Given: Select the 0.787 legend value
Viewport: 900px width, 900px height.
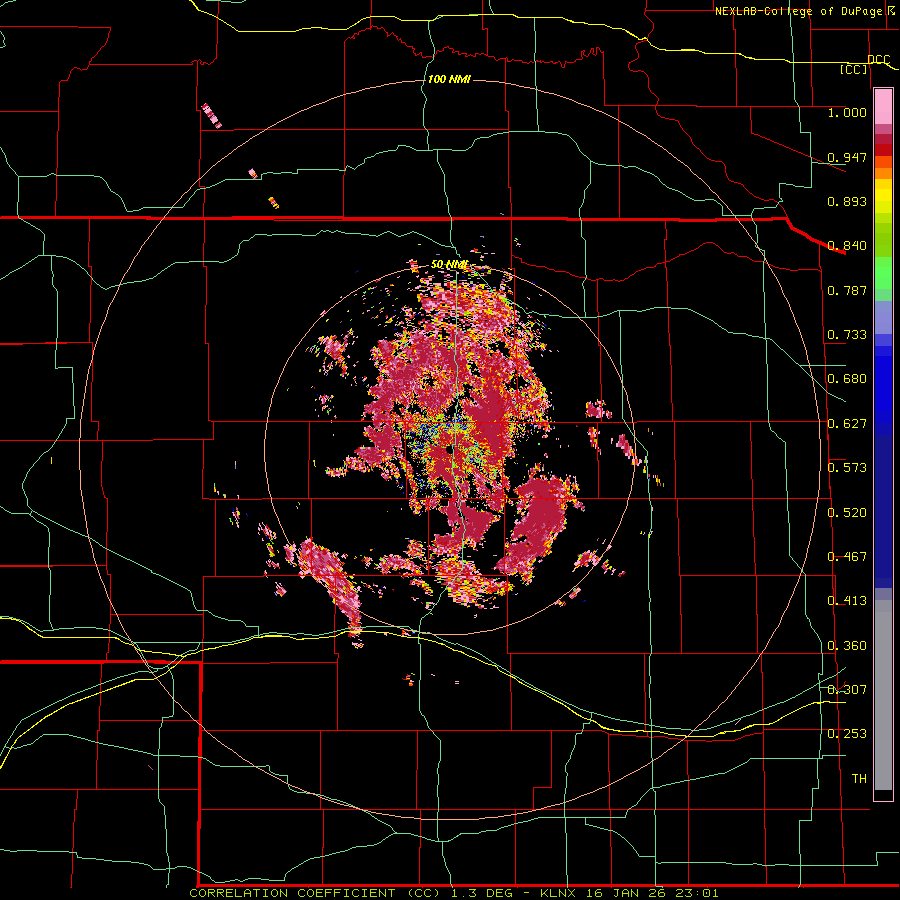Looking at the screenshot, I should [x=847, y=290].
